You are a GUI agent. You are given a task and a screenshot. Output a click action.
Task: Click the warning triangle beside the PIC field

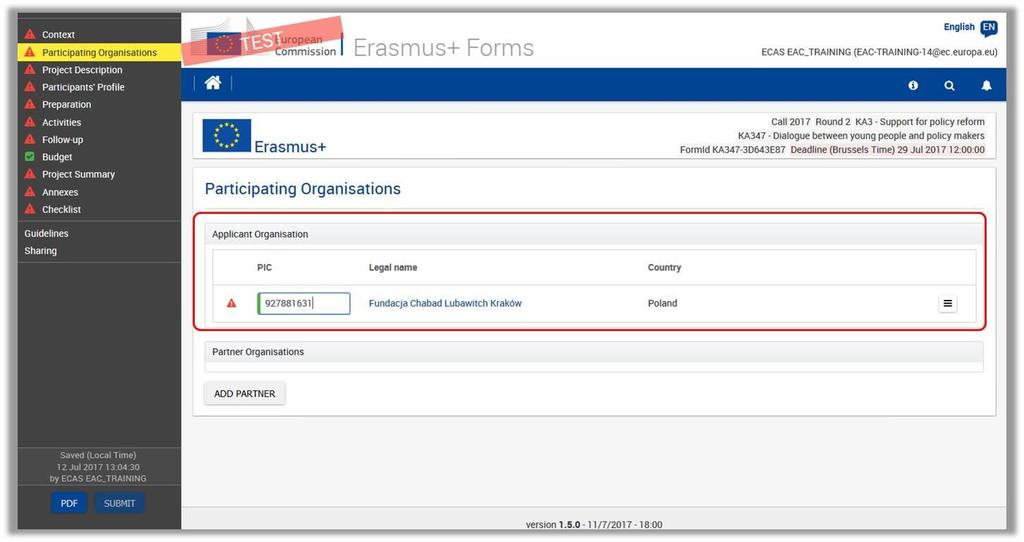(x=231, y=303)
